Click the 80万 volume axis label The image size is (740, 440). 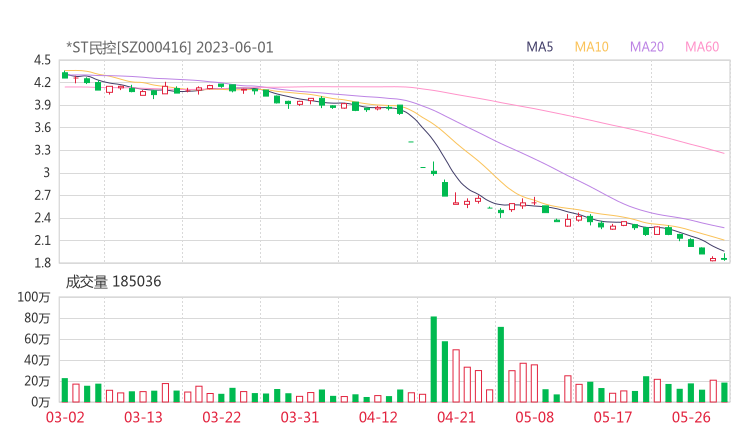coord(37,318)
